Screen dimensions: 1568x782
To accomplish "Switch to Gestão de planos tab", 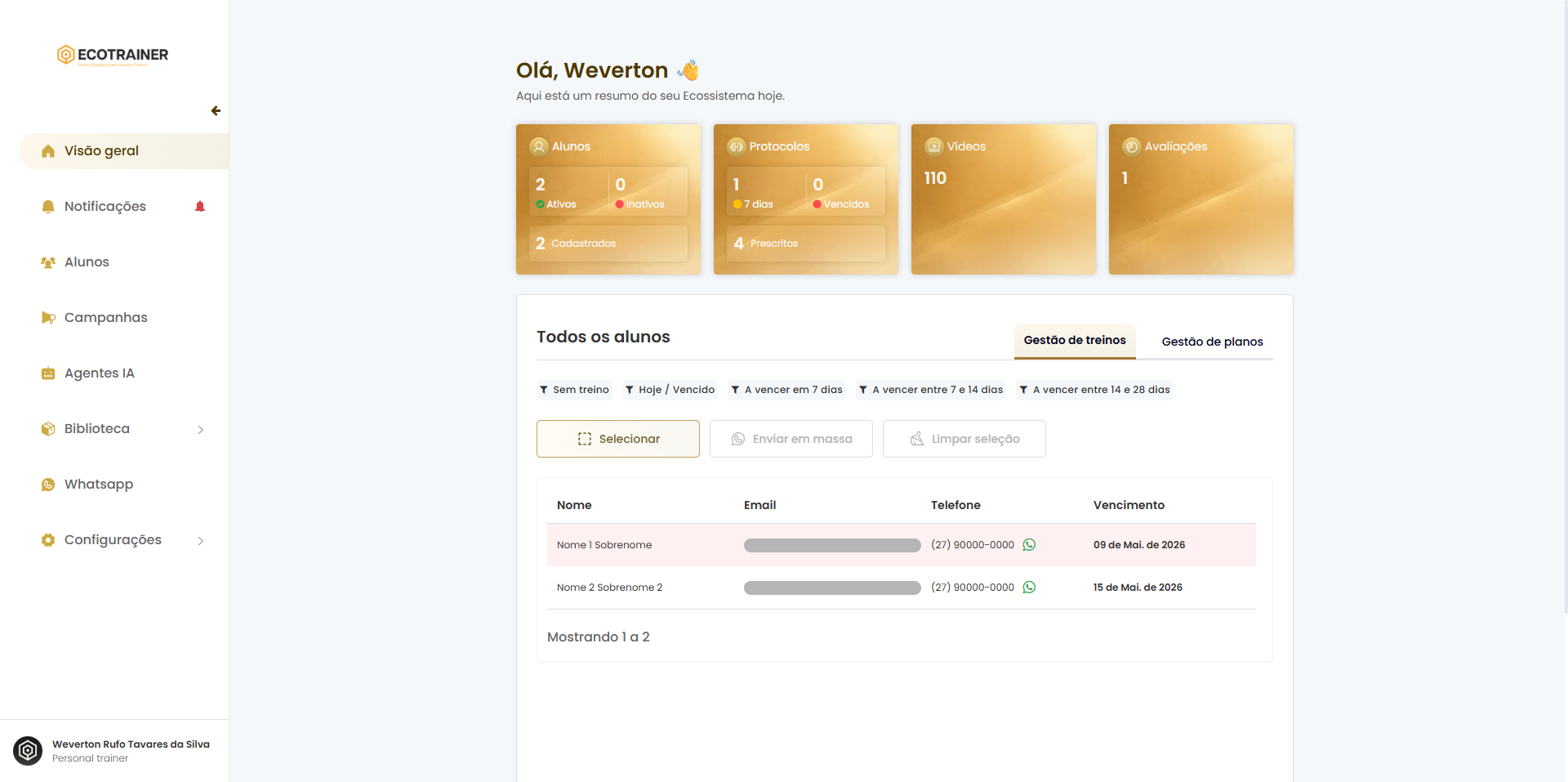I will pos(1212,342).
